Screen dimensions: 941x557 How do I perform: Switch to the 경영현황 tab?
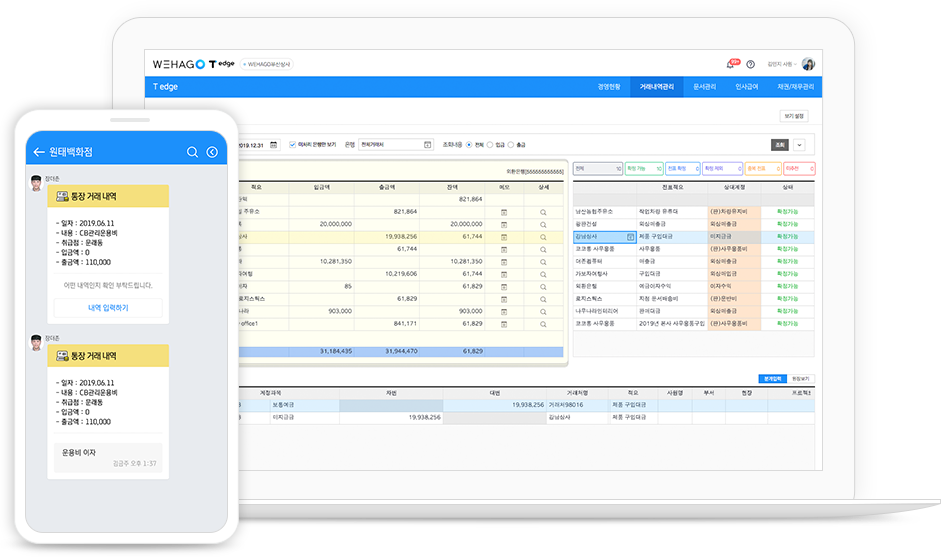click(609, 87)
